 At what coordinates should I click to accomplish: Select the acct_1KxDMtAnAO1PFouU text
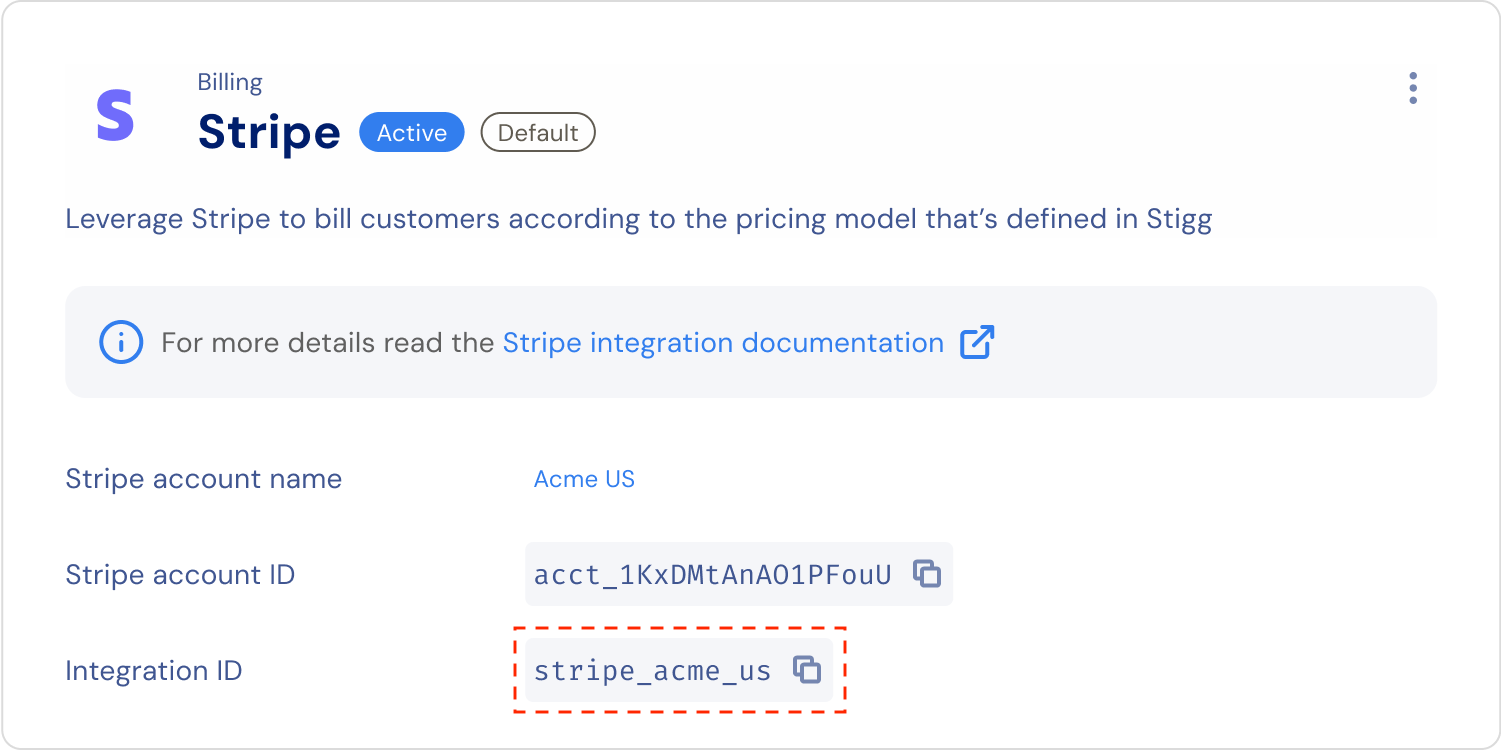[x=713, y=575]
